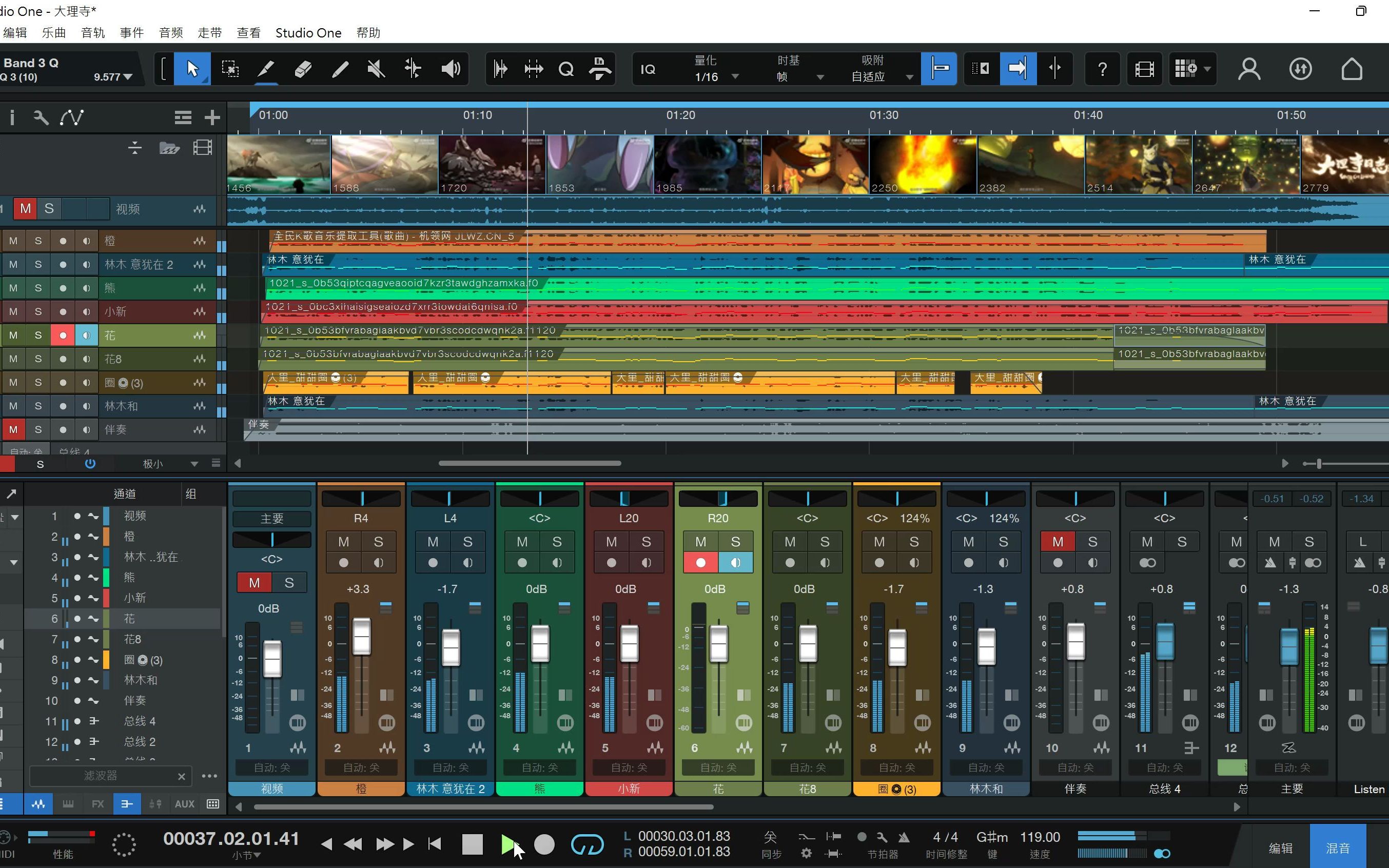Click the fader of channel 橙
Viewport: 1389px width, 868px height.
click(361, 636)
